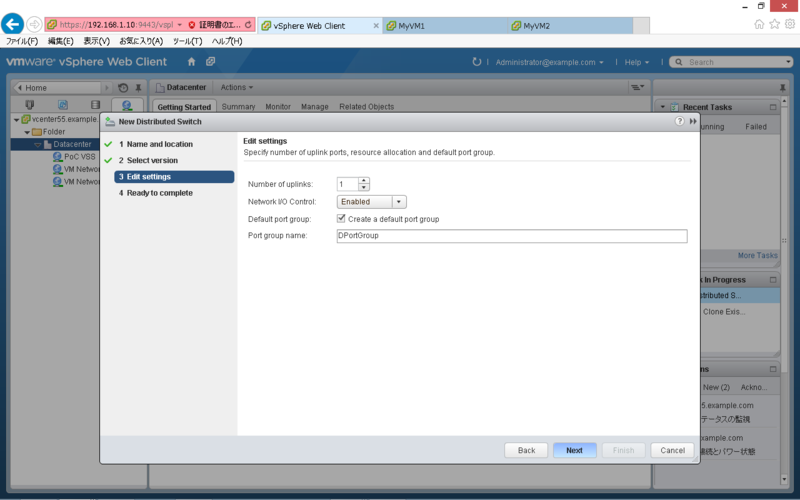
Task: Click the vSphere refresh icon
Action: (x=477, y=62)
